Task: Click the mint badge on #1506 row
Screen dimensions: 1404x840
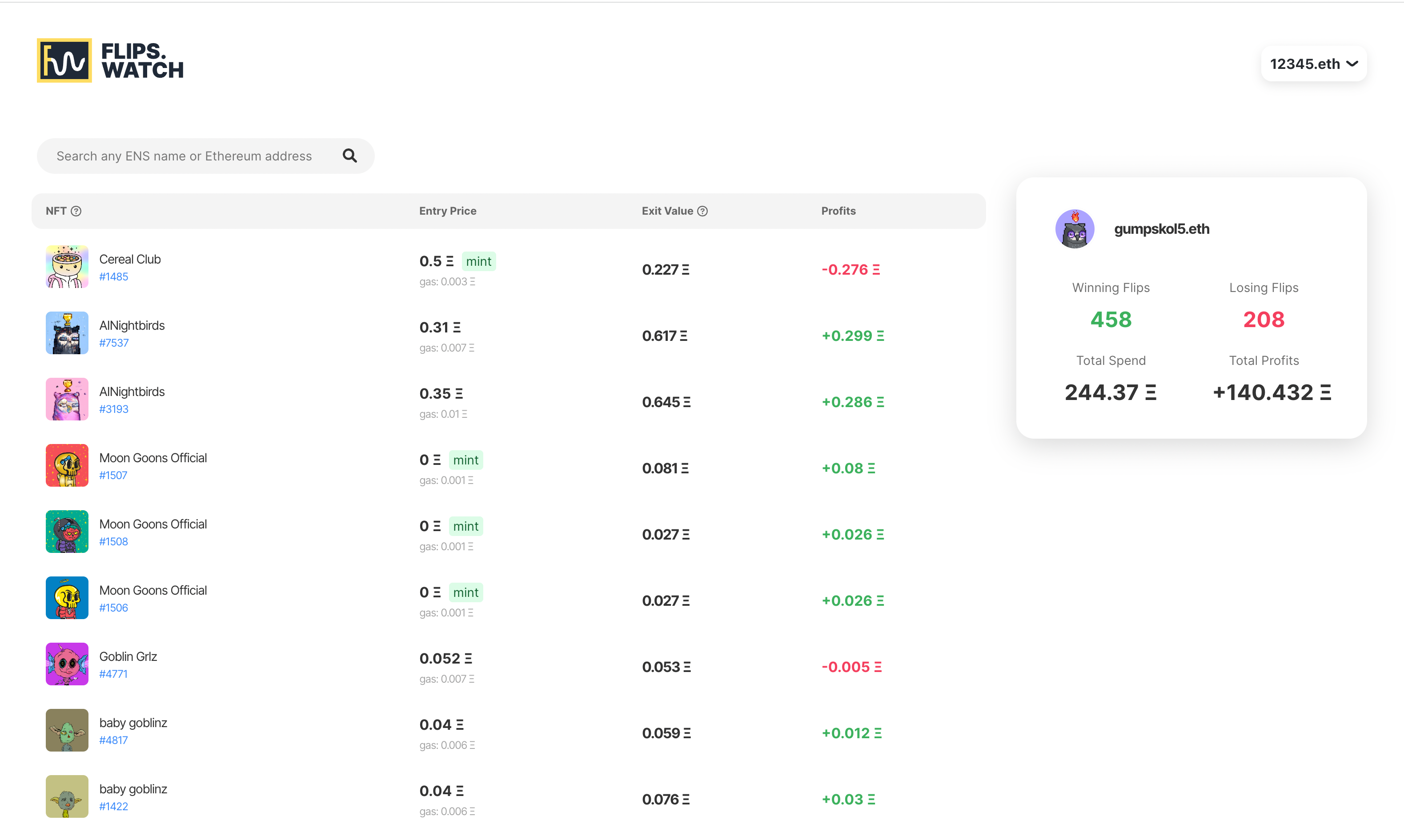Action: point(466,592)
